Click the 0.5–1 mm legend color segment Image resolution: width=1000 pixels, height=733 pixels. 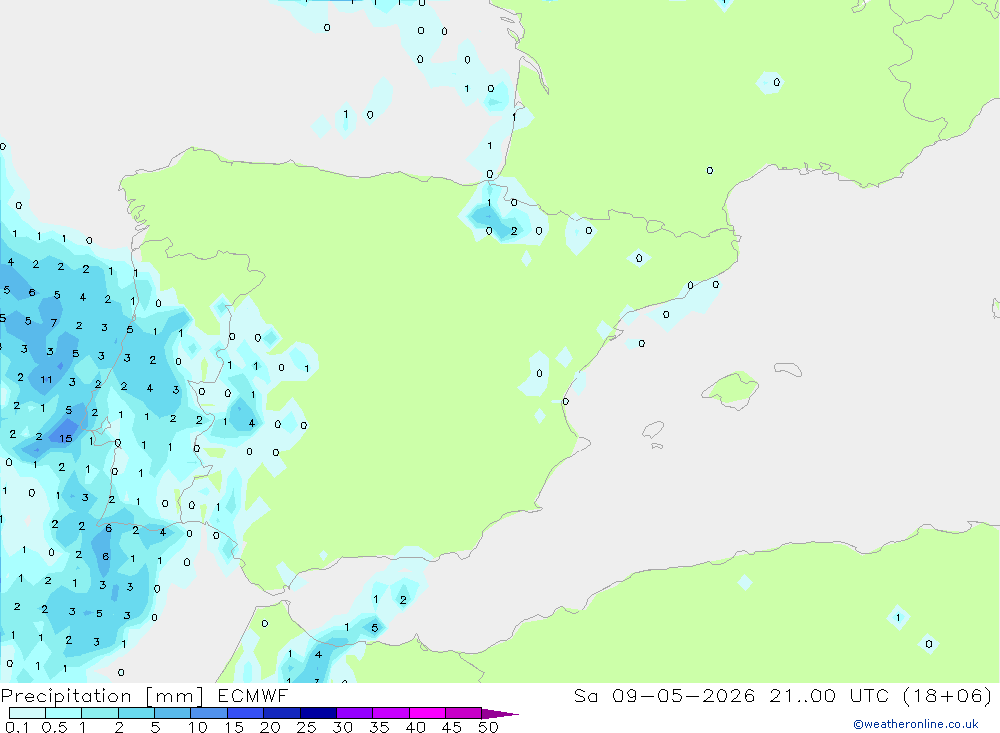(64, 713)
